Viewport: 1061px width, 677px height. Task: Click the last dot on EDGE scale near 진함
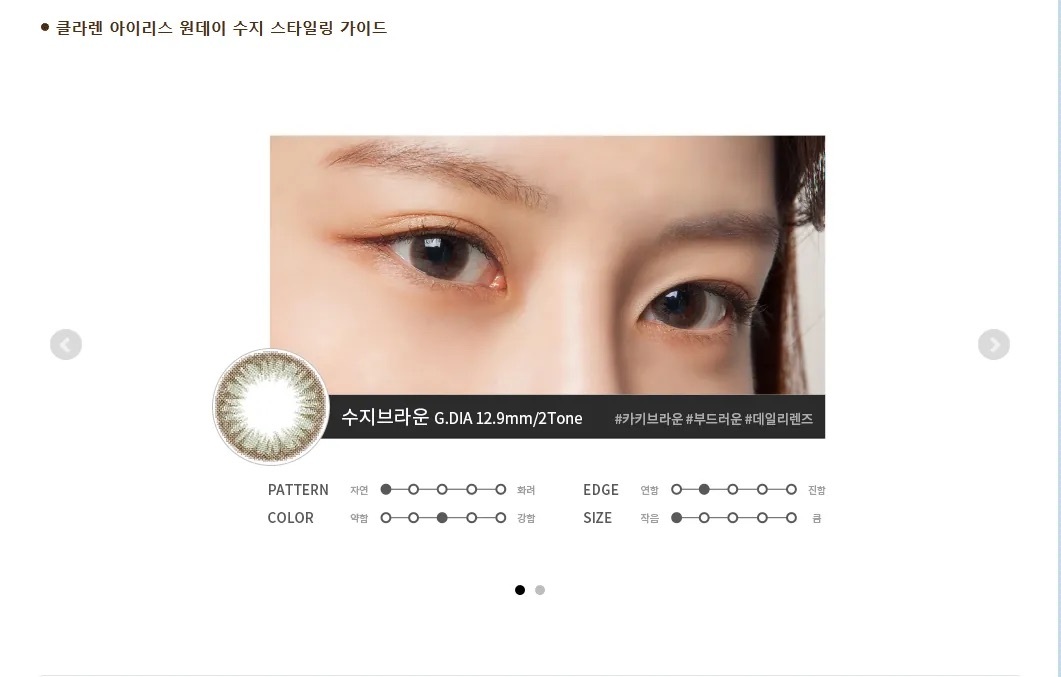pyautogui.click(x=791, y=490)
